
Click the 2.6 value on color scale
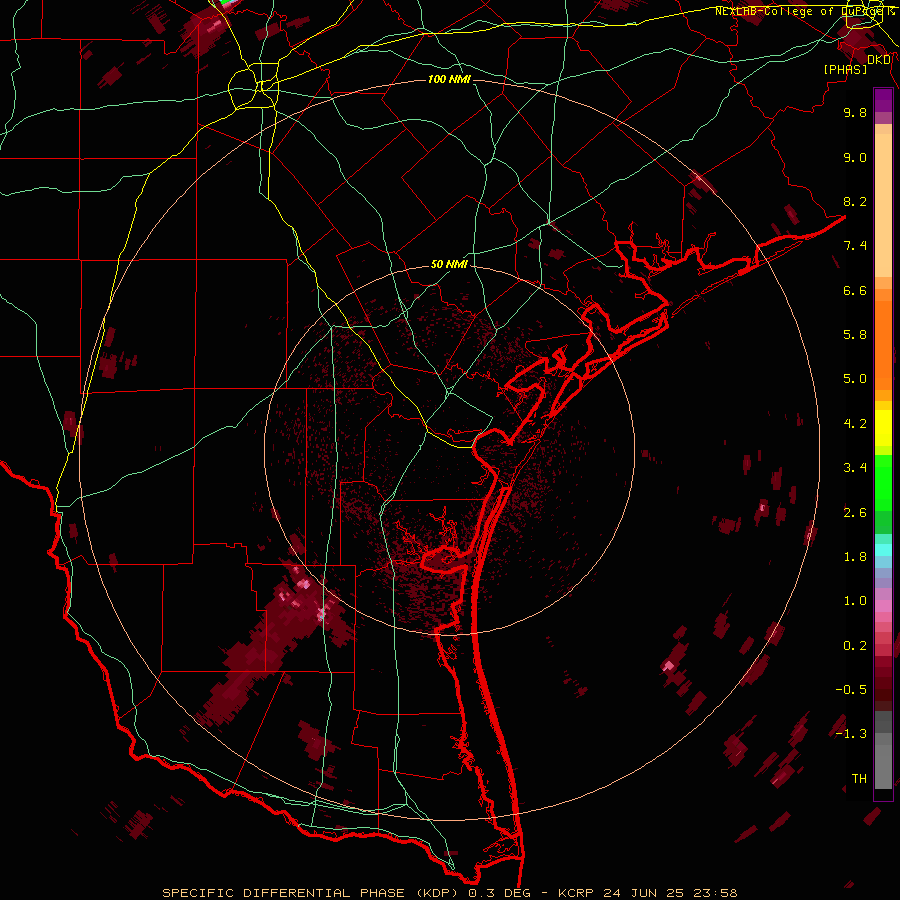coord(855,513)
